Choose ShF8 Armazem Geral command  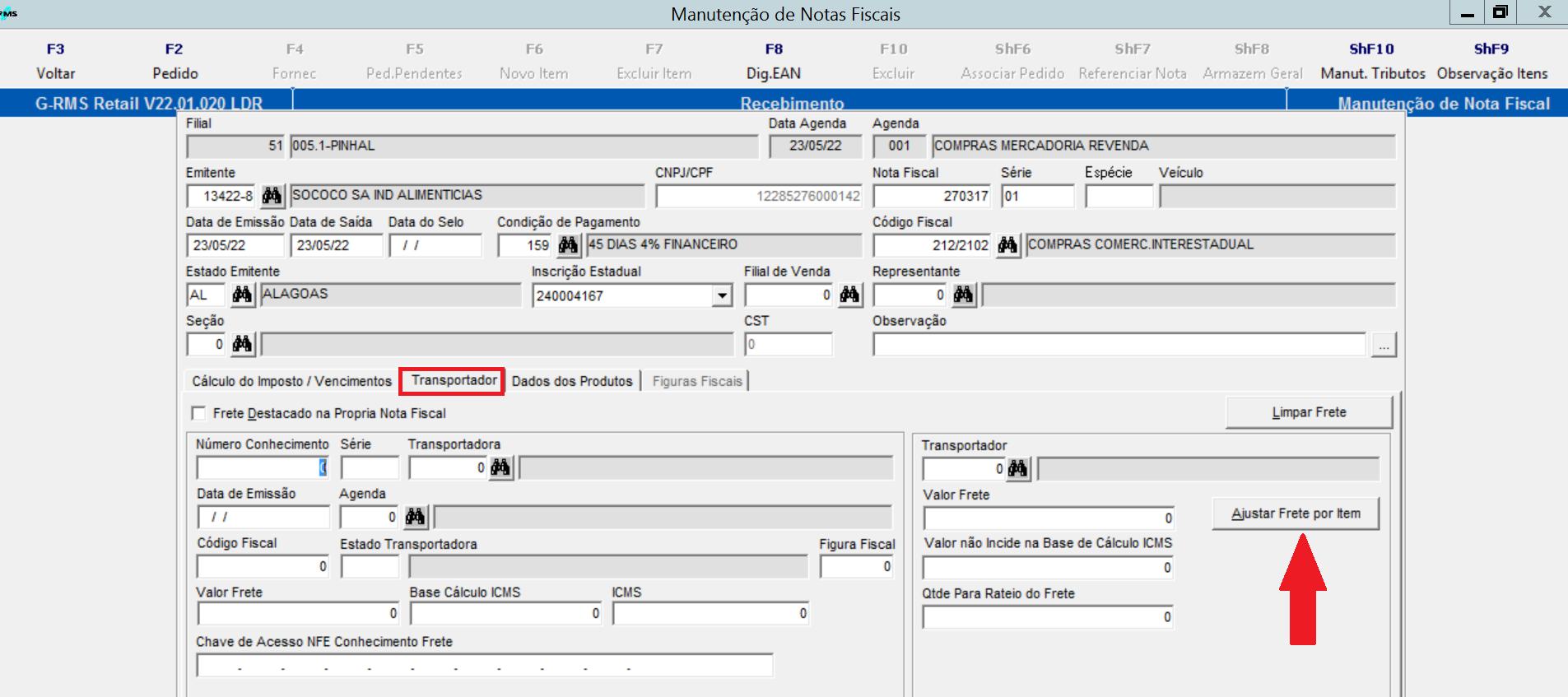(1252, 61)
